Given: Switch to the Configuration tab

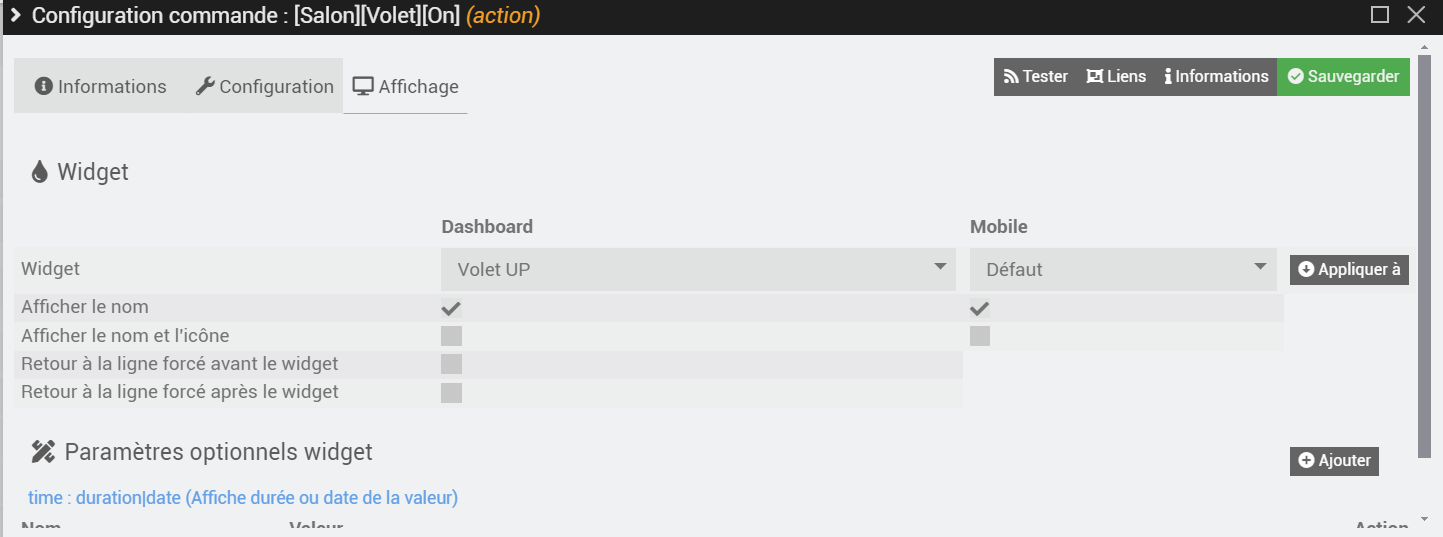Looking at the screenshot, I should click(x=264, y=86).
